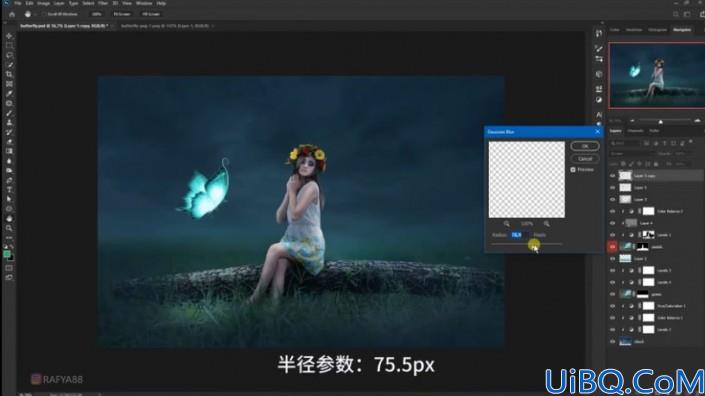Hide the bottom background layer

612,342
